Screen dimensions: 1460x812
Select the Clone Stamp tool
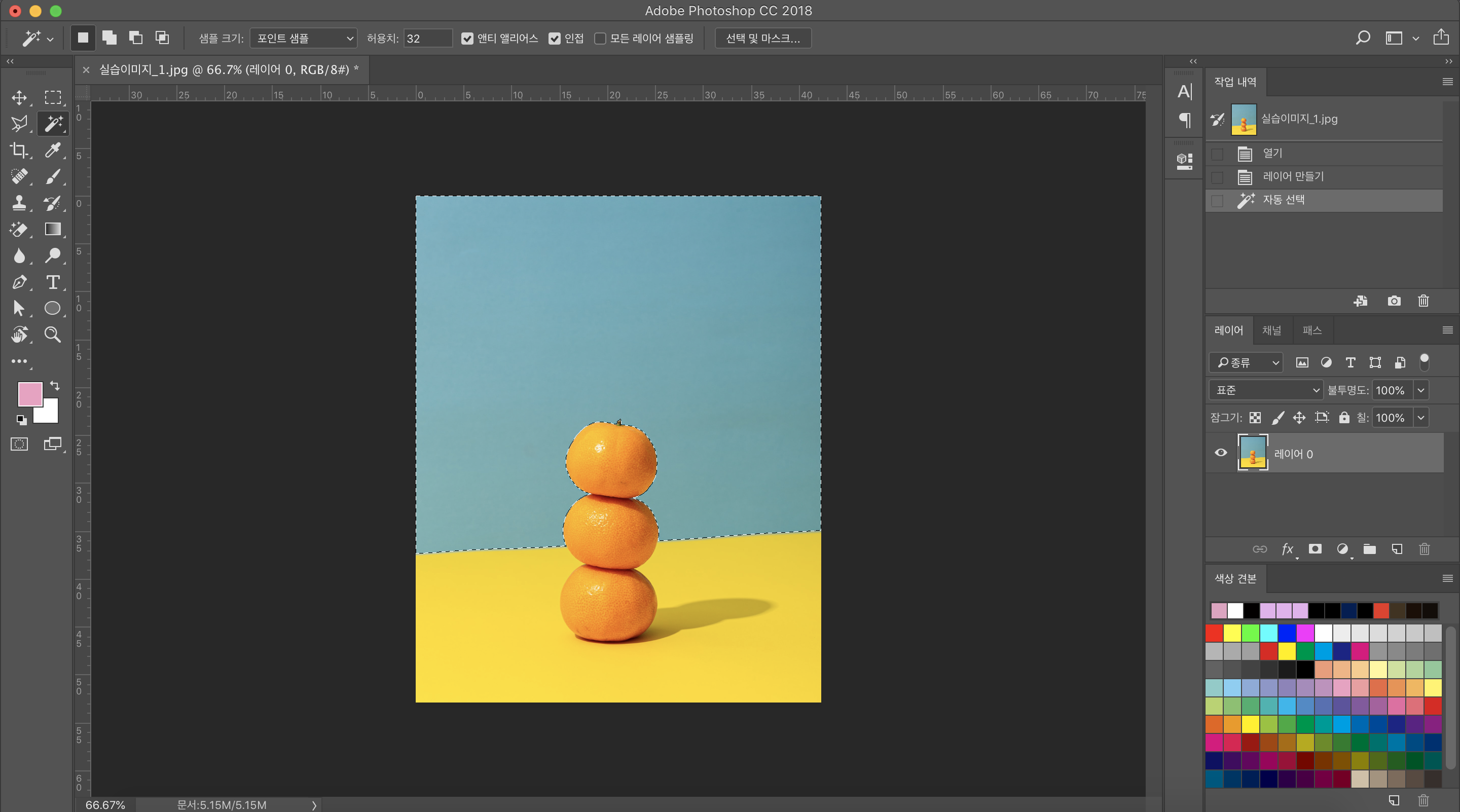(x=19, y=203)
